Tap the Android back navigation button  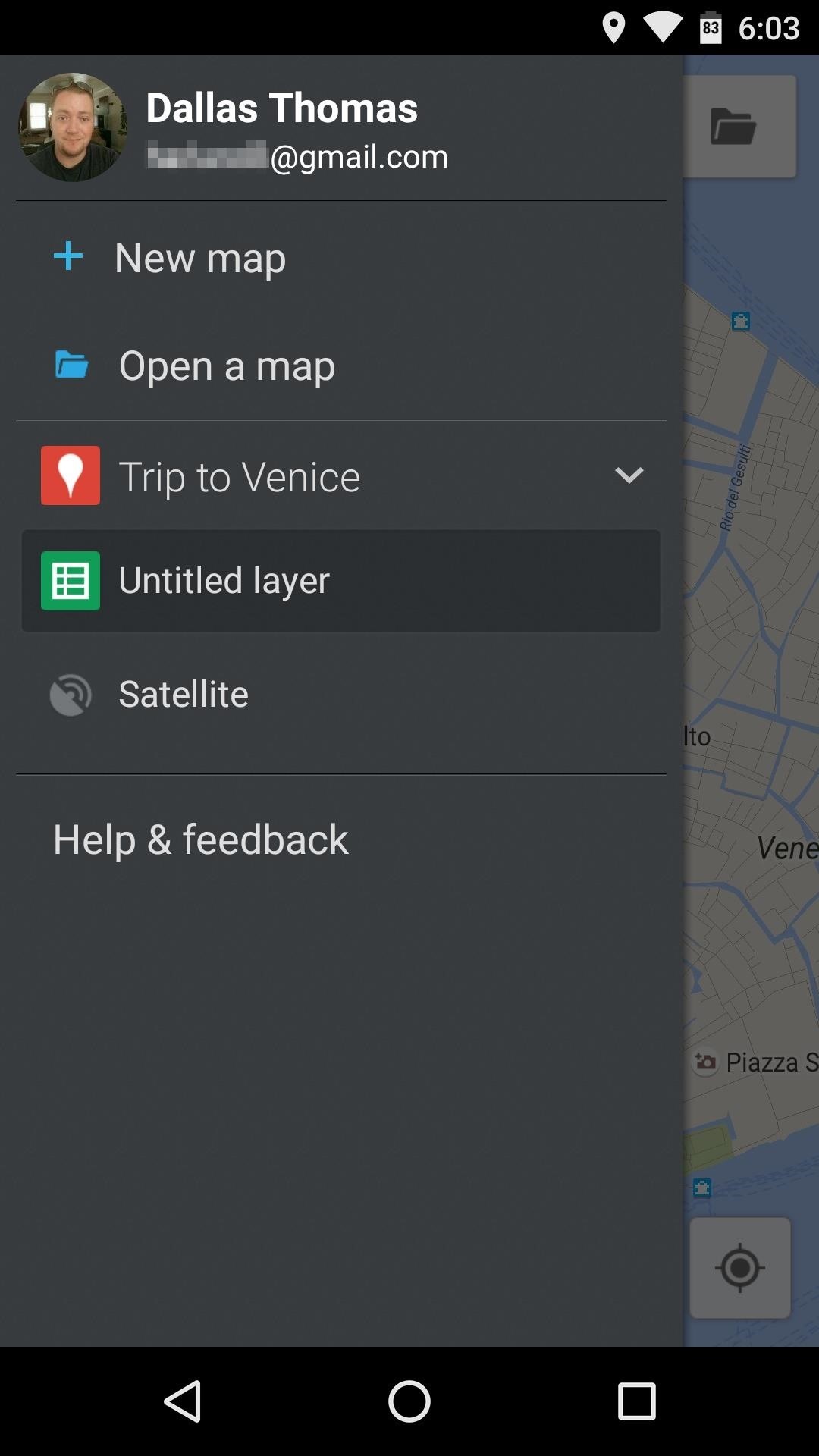pos(183,1401)
